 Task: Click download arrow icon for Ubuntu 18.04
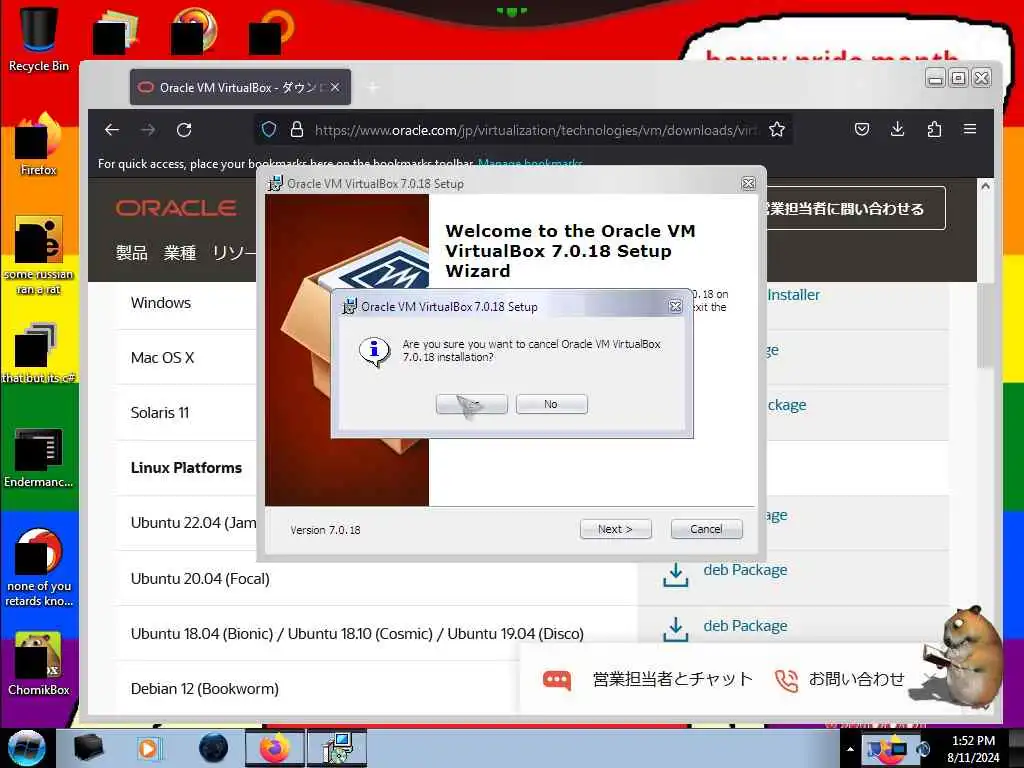(x=675, y=630)
